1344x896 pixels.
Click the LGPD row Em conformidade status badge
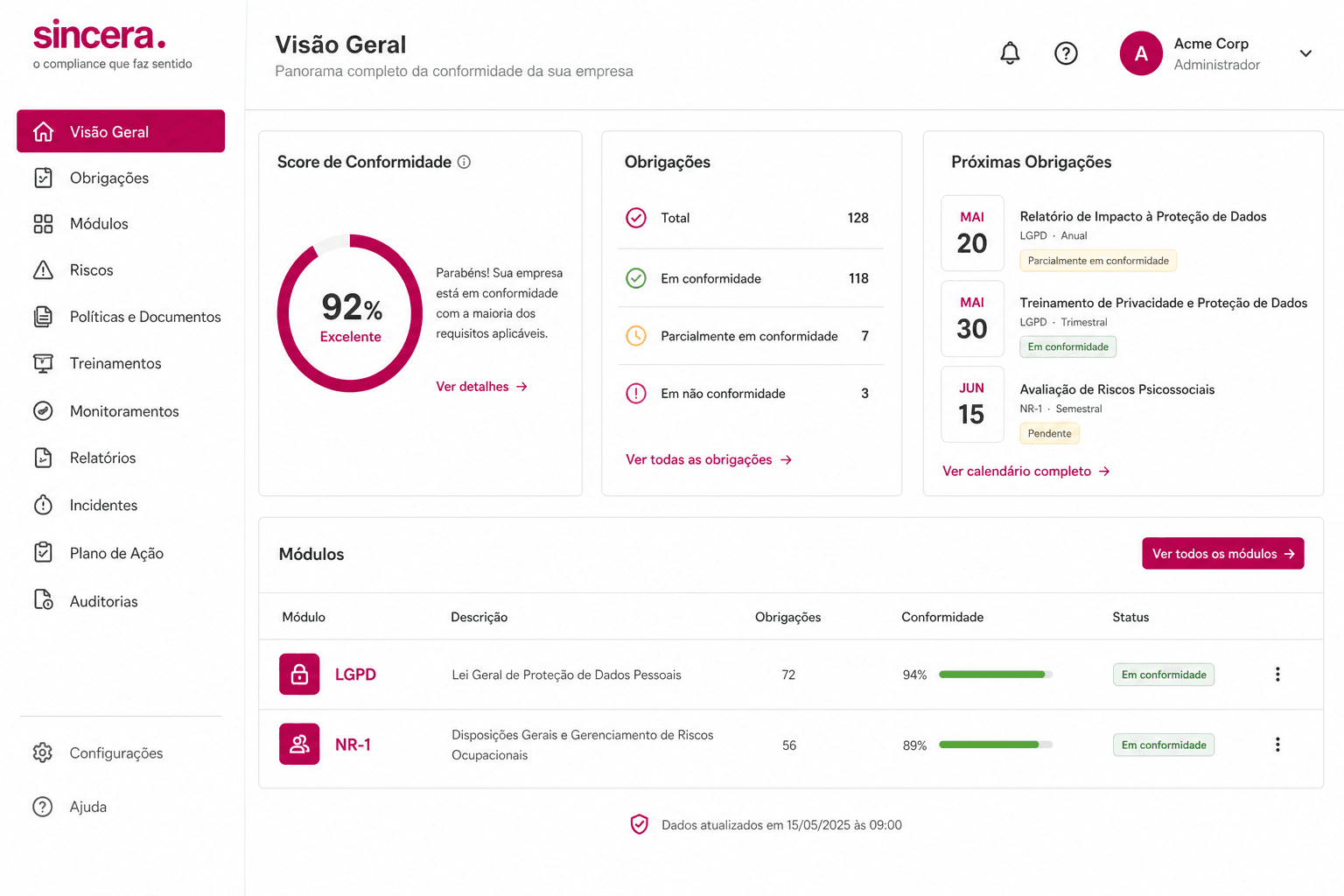1164,675
